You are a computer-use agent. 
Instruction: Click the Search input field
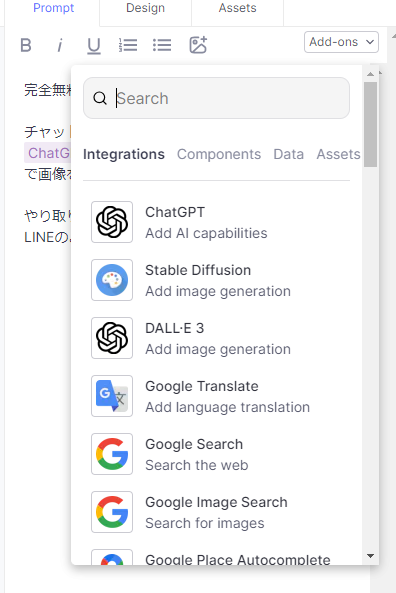pos(216,98)
